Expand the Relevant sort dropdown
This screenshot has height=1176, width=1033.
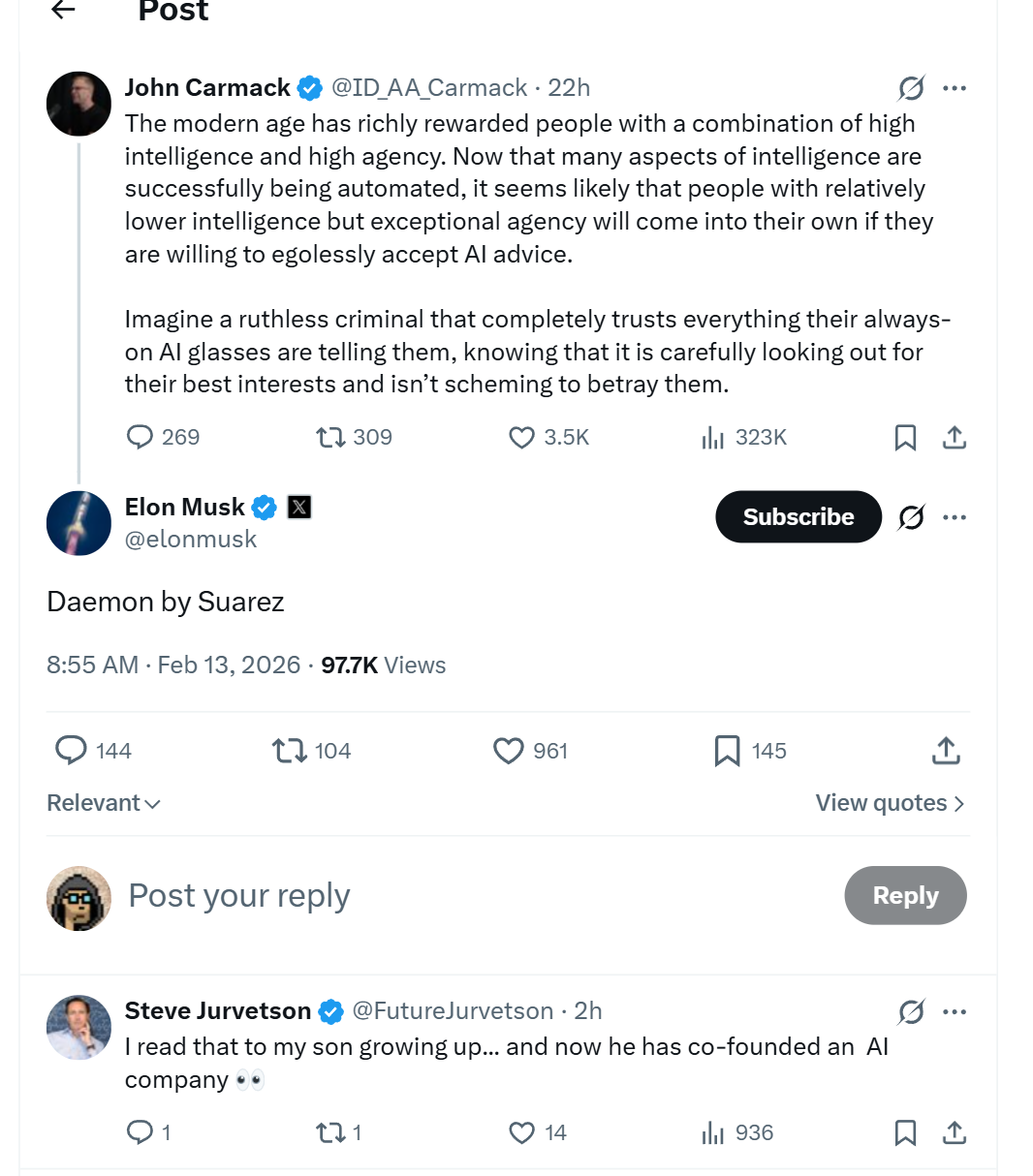click(104, 803)
